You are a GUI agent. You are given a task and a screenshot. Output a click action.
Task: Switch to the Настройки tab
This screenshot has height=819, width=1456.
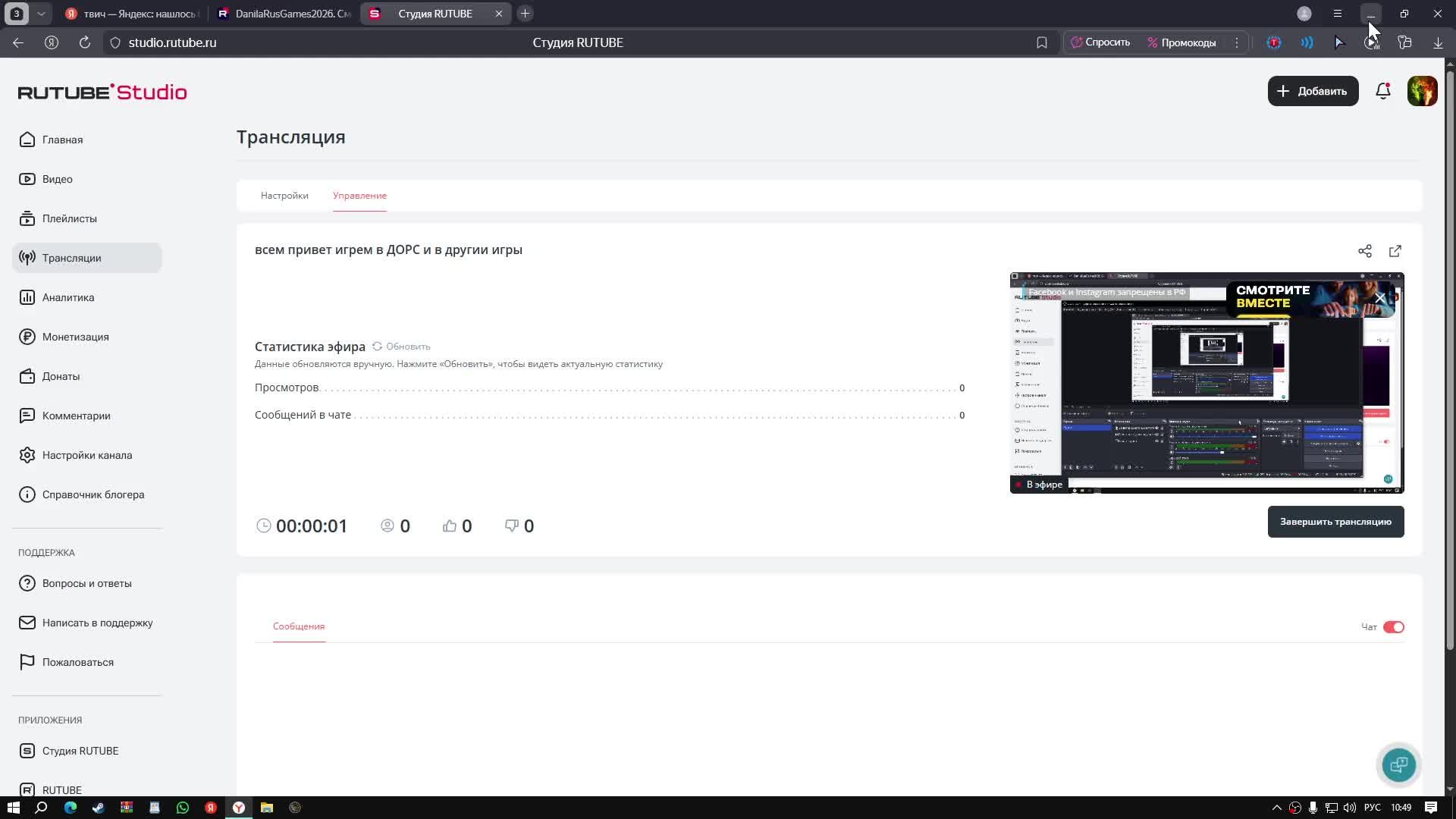(284, 196)
